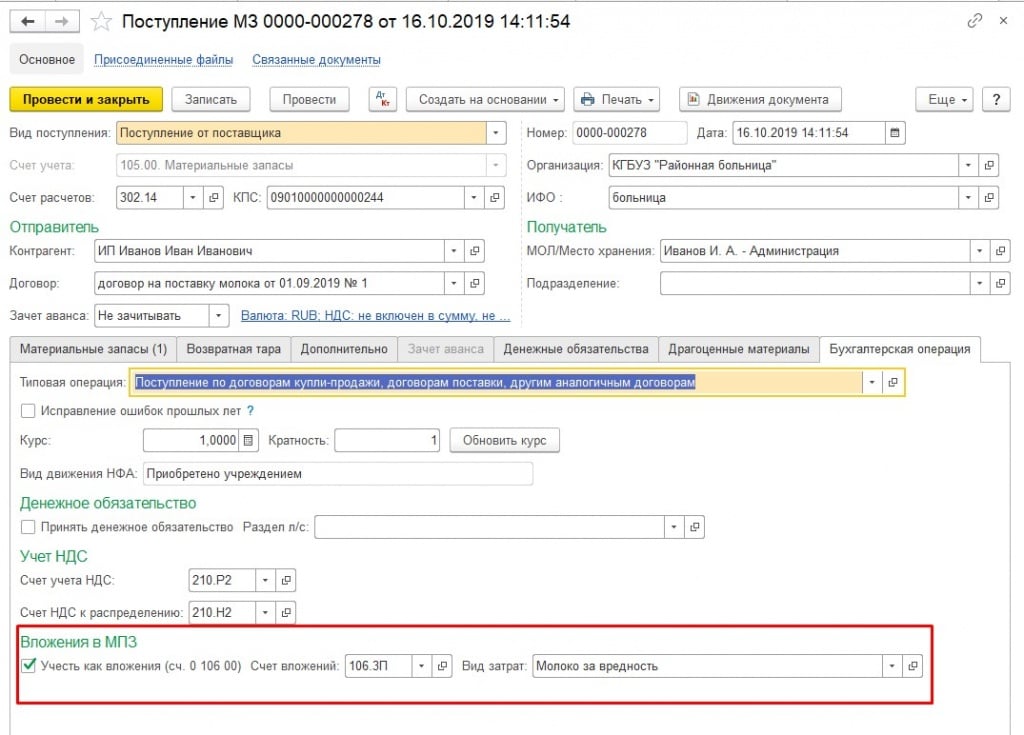Uncheck Учесть как вложения checkbox
1024x735 pixels.
(29, 665)
